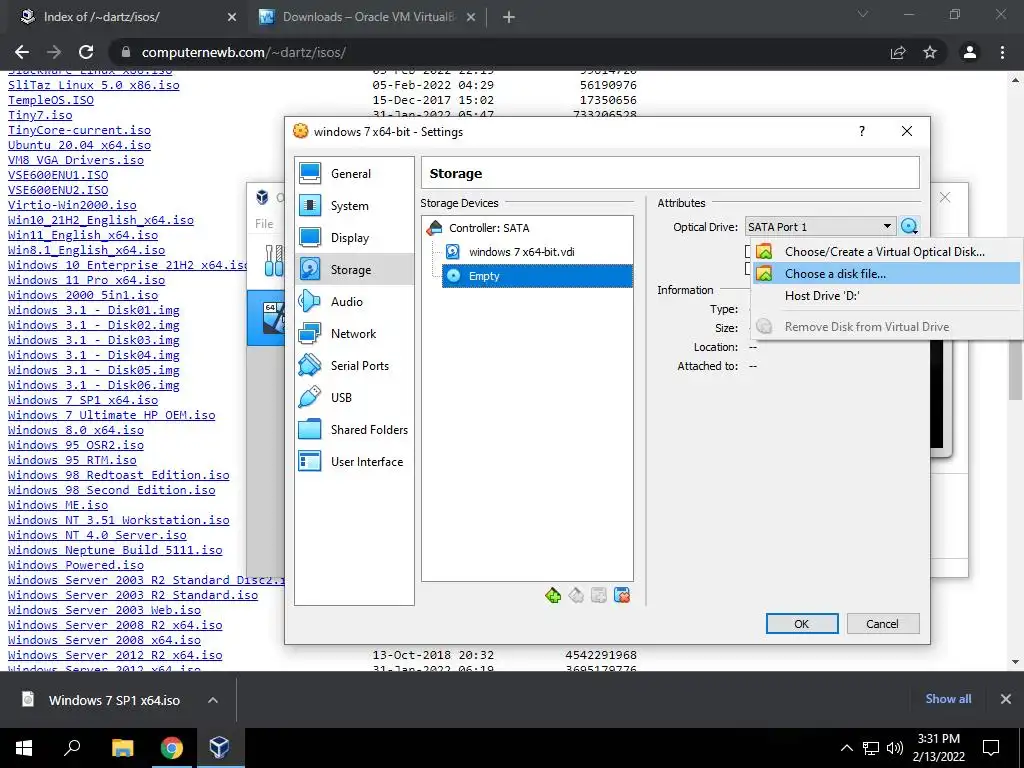Click the remove controller icon below storage tree
The width and height of the screenshot is (1024, 768).
click(575, 595)
